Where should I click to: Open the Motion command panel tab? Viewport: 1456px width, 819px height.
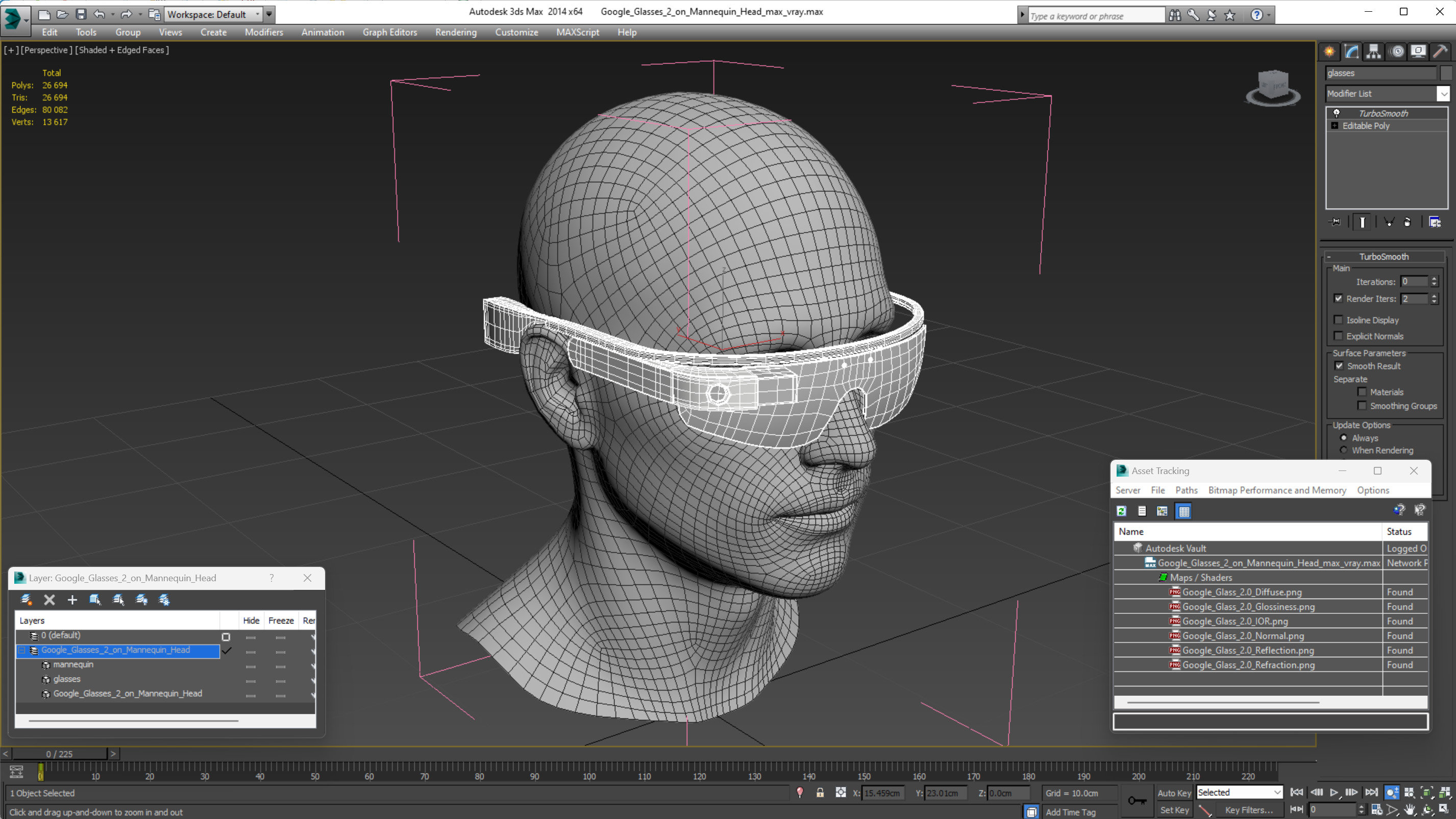(1397, 52)
